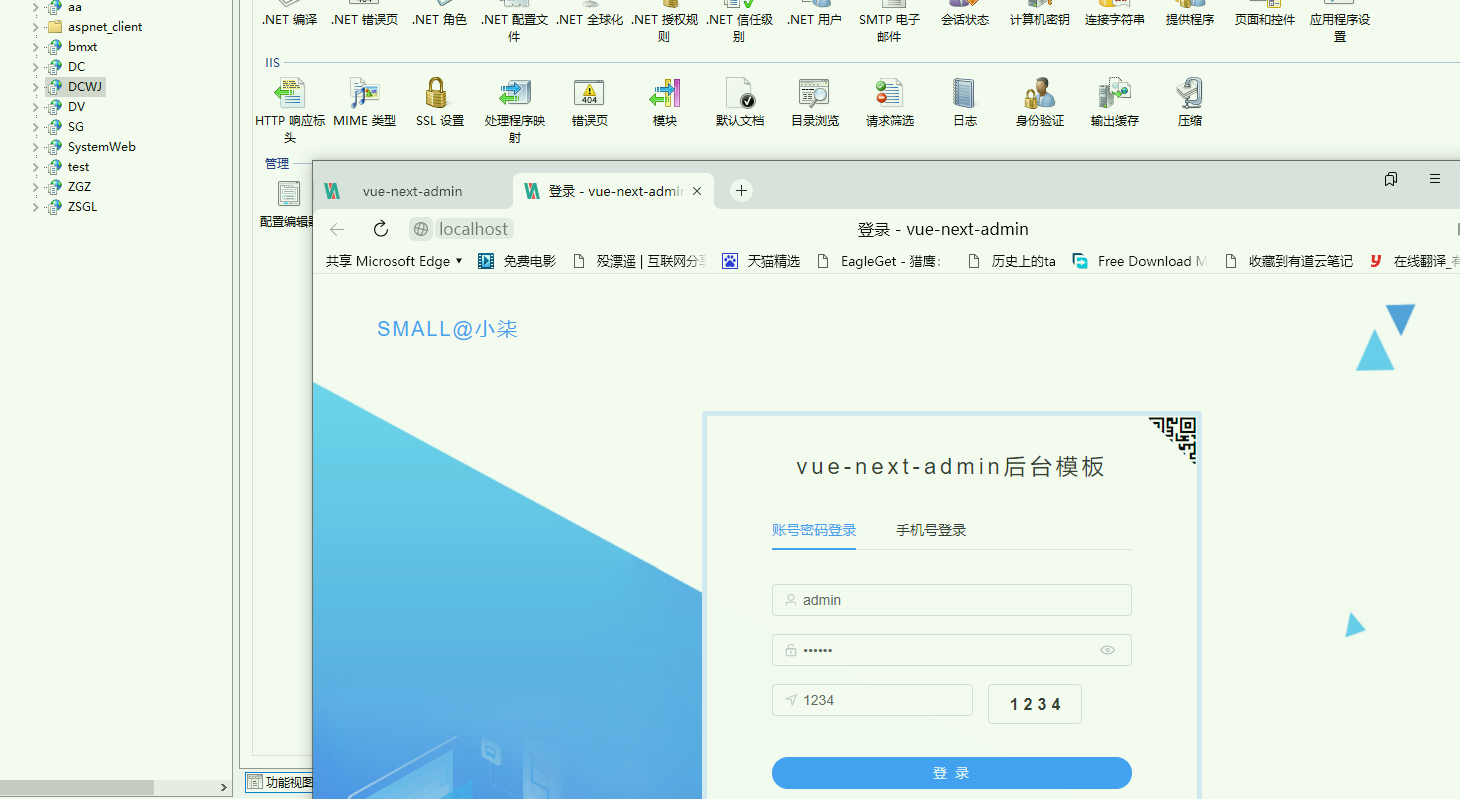This screenshot has height=799, width=1460.
Task: Refresh the 1 2 3 4 captcha image
Action: [x=1035, y=704]
